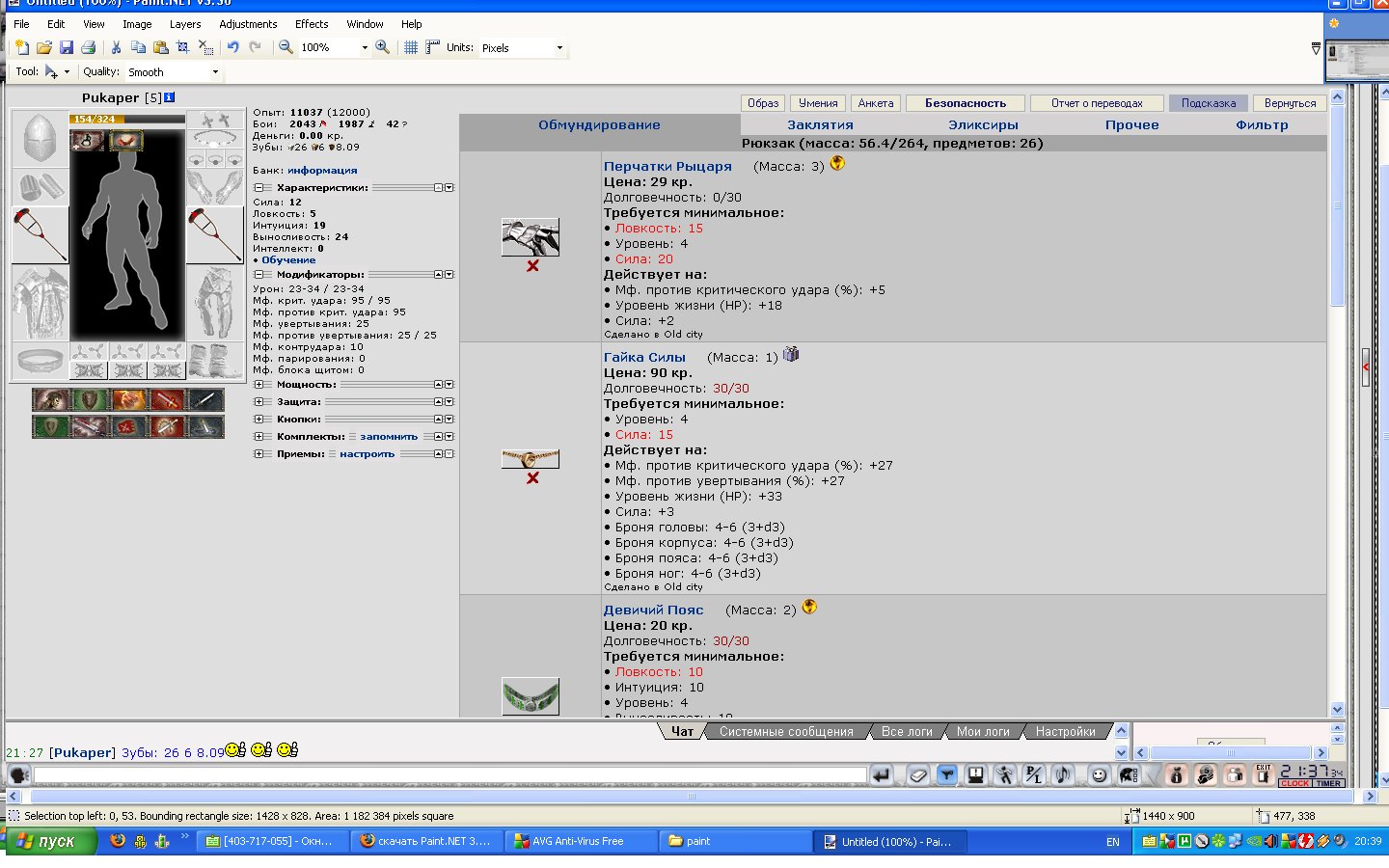Click the P/L icon in chat bar
The width and height of the screenshot is (1389, 868).
[x=1034, y=774]
